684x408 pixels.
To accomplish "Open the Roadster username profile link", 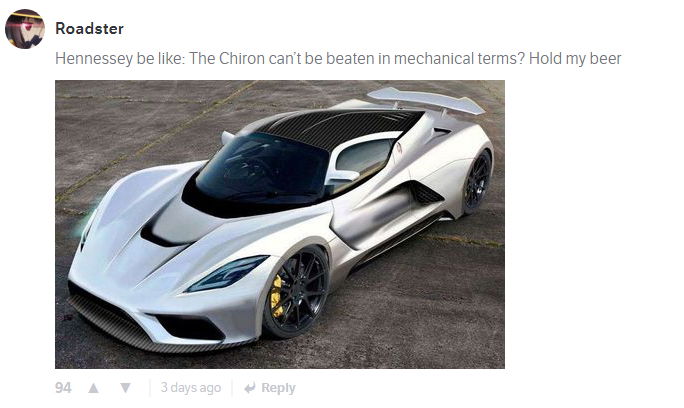I will pos(89,28).
